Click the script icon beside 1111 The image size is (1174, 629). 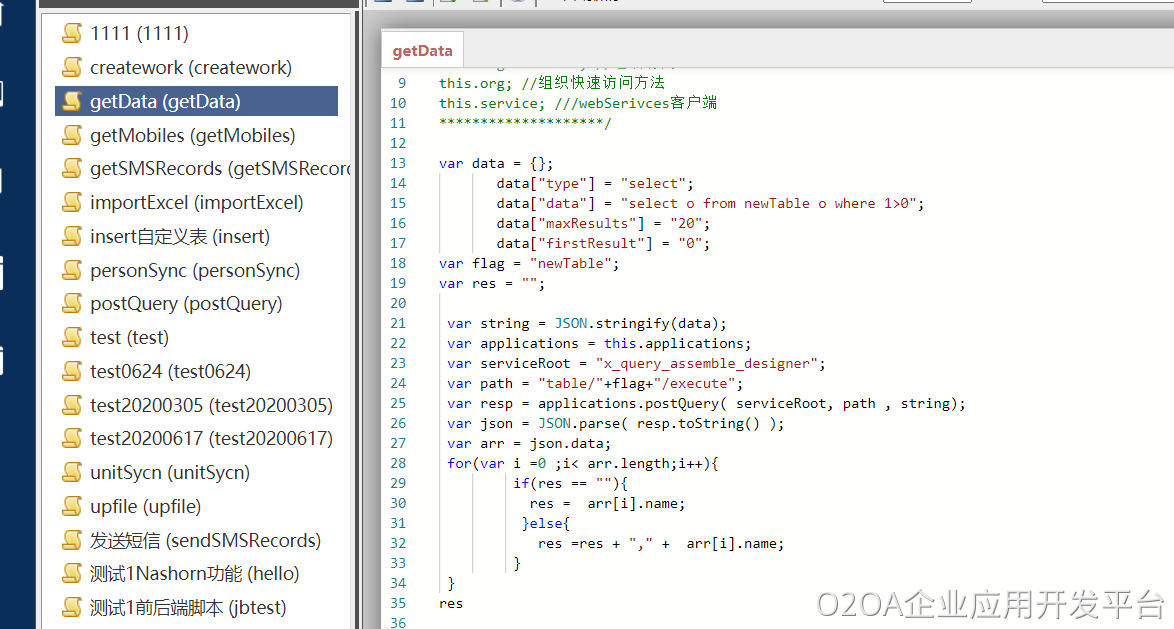[71, 34]
